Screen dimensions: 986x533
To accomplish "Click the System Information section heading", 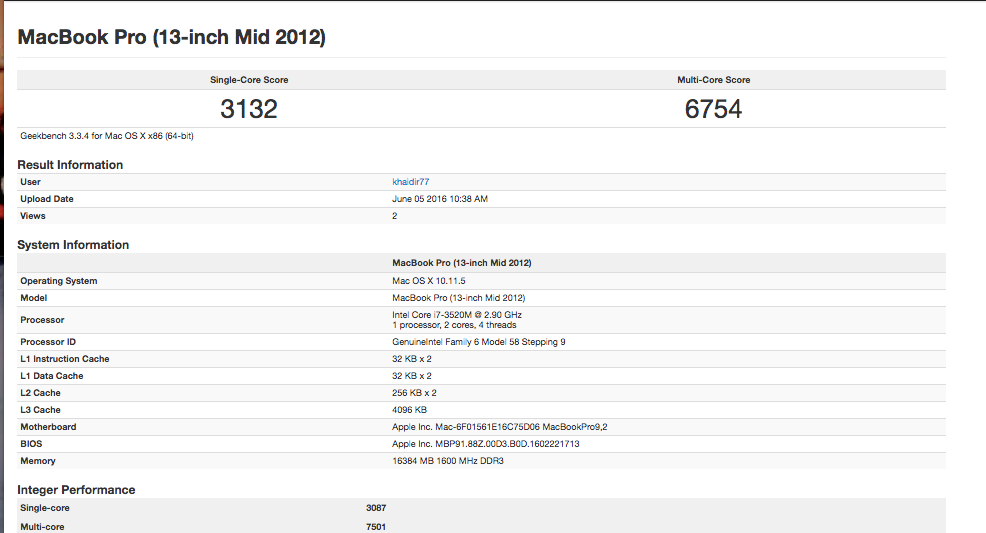I will coord(73,245).
